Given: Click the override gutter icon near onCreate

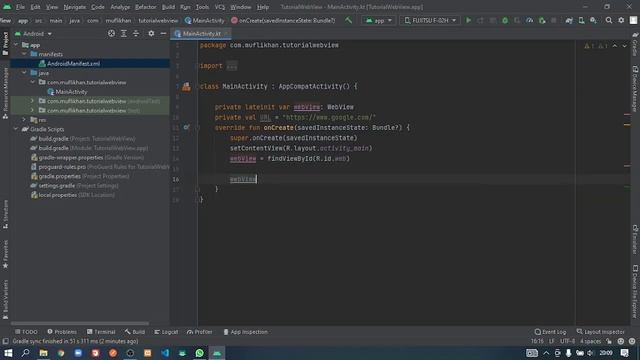Looking at the screenshot, I should (186, 127).
